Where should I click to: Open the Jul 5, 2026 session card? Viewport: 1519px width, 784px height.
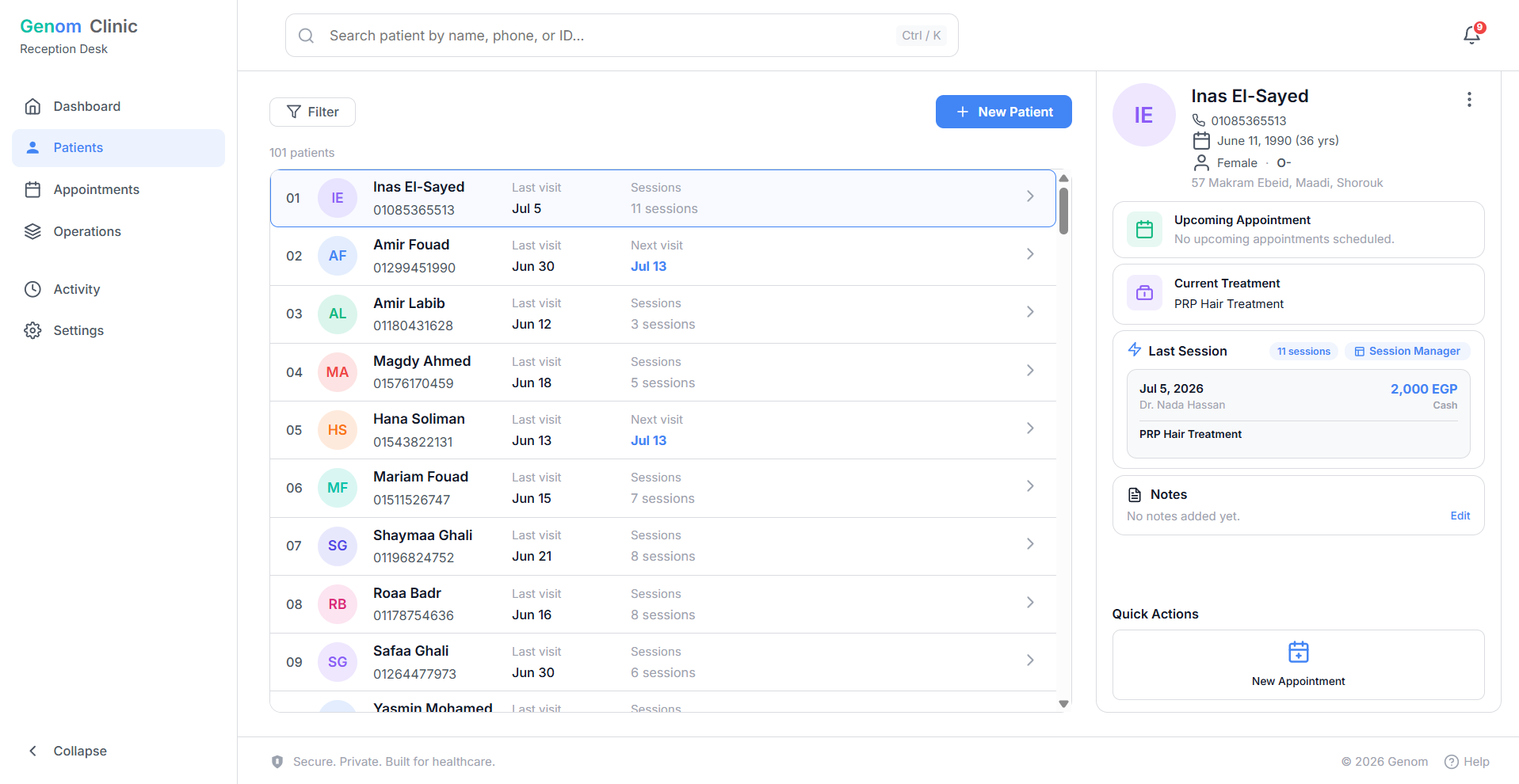(1299, 414)
